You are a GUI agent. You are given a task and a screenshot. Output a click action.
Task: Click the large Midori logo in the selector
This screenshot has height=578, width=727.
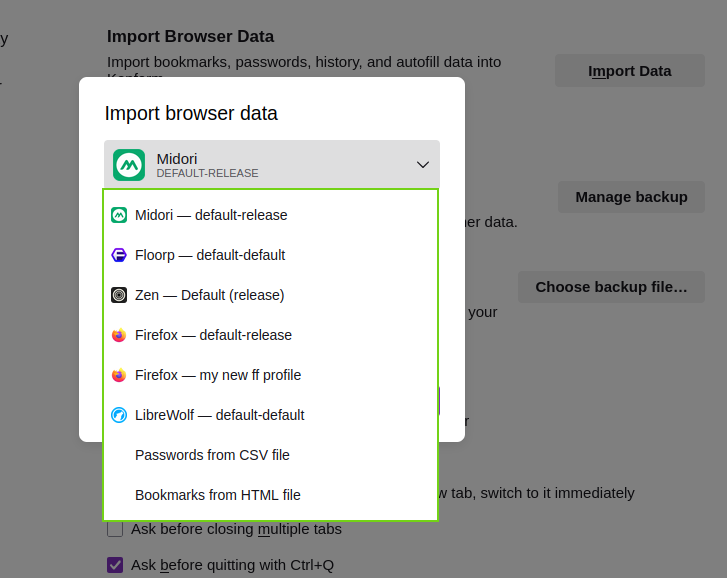tap(129, 165)
